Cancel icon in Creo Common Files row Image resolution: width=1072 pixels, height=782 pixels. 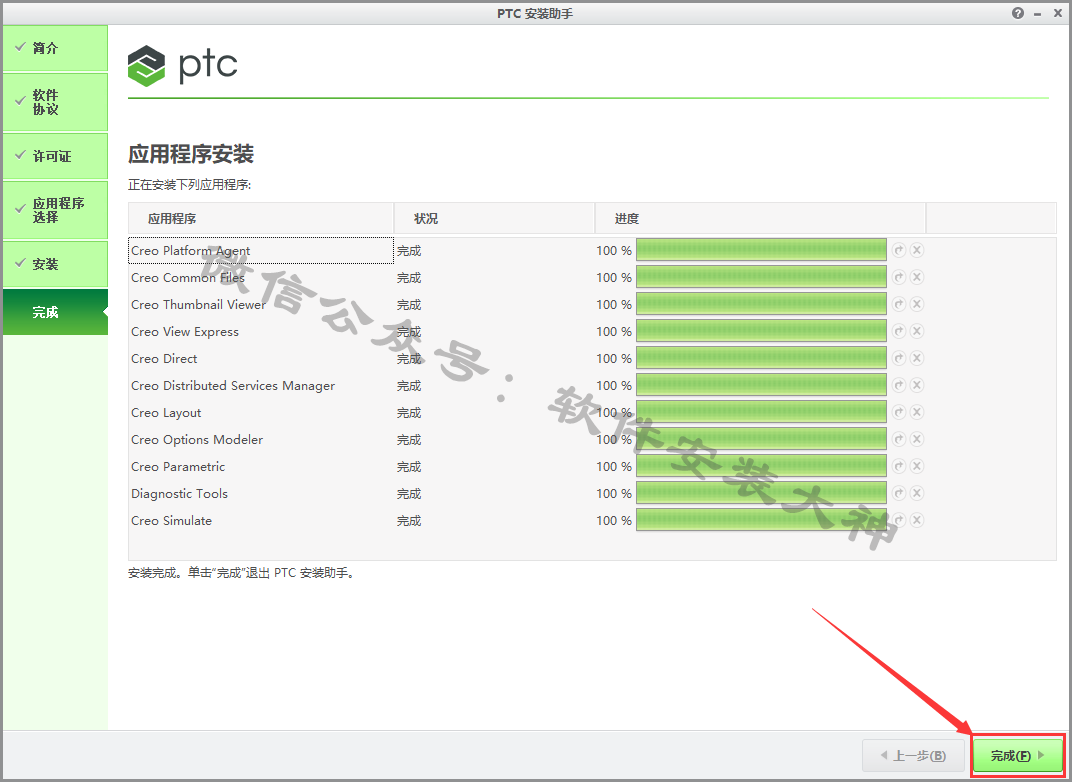tap(917, 277)
